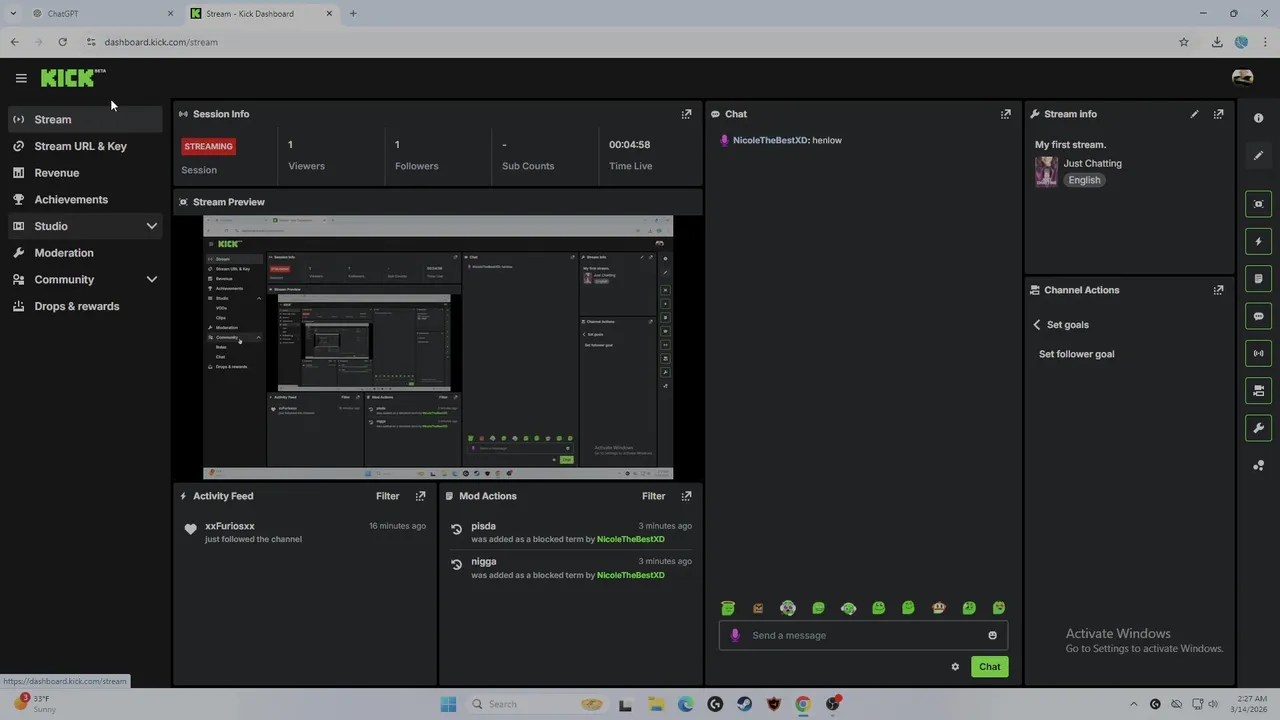Toggle activity feed lightning widget in sidebar
The image size is (1280, 720).
coord(1258,241)
